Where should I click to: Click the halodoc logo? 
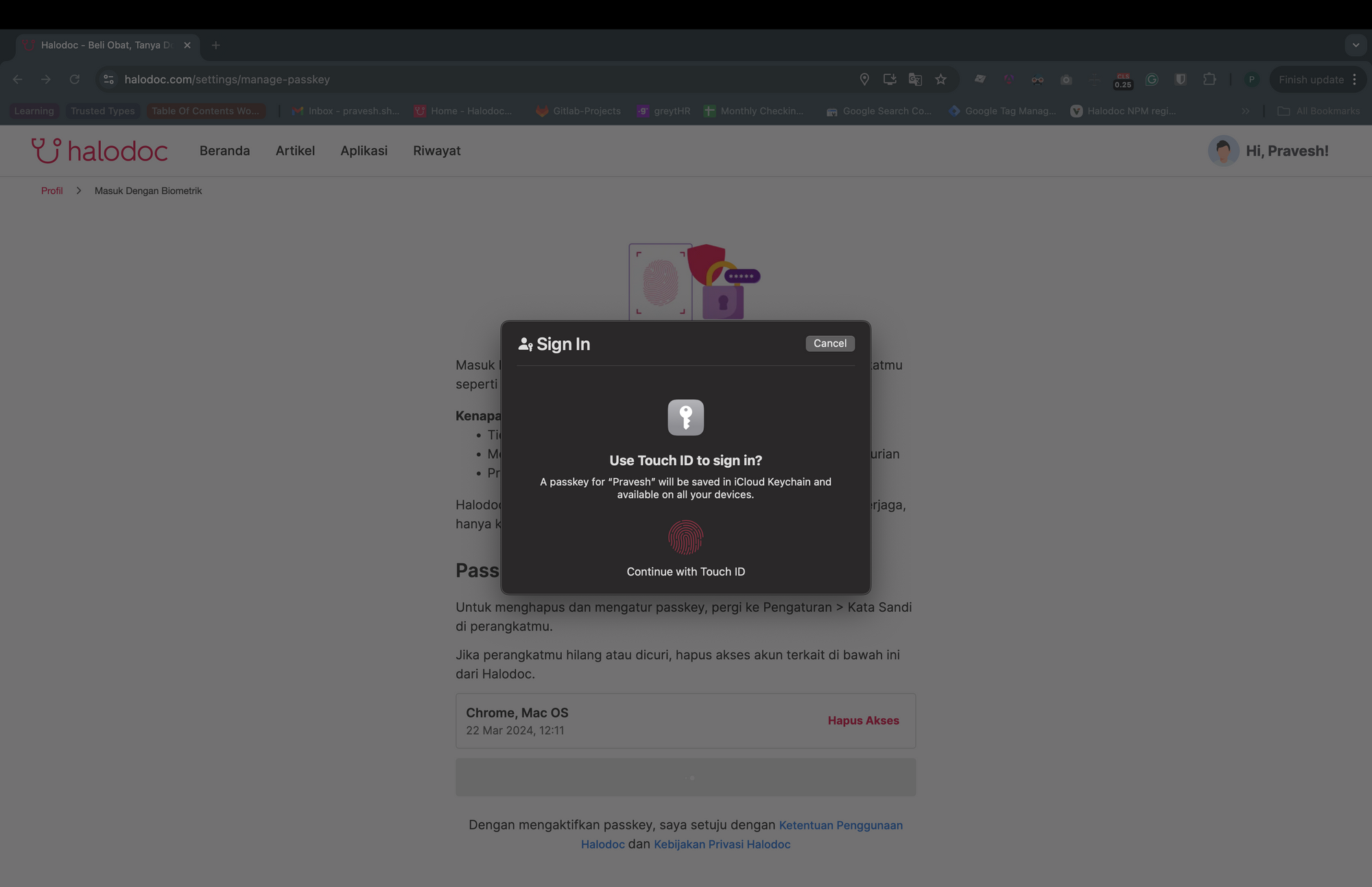(x=99, y=151)
